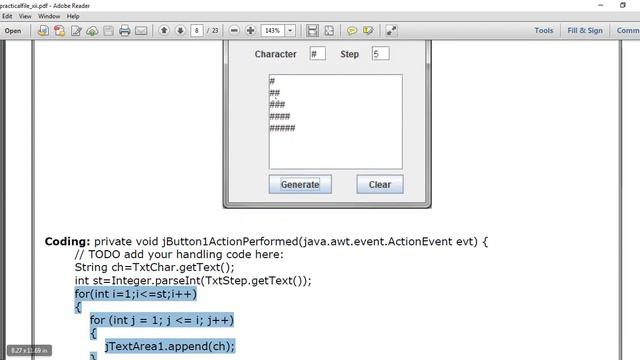Click the Step text field containing 5
This screenshot has width=640, height=360.
pyautogui.click(x=380, y=54)
